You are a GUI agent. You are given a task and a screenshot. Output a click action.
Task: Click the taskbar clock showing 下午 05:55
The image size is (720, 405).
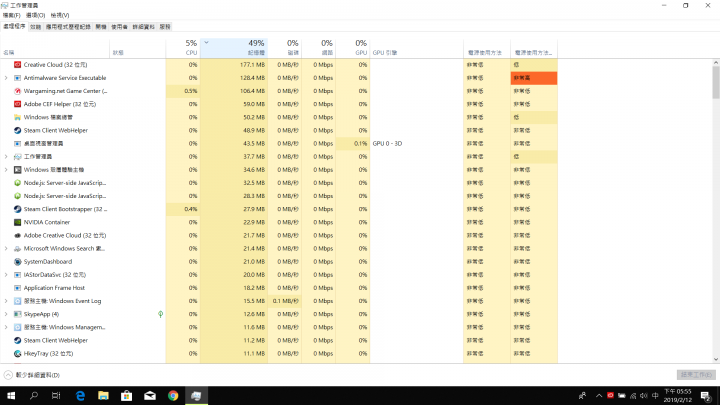point(678,395)
